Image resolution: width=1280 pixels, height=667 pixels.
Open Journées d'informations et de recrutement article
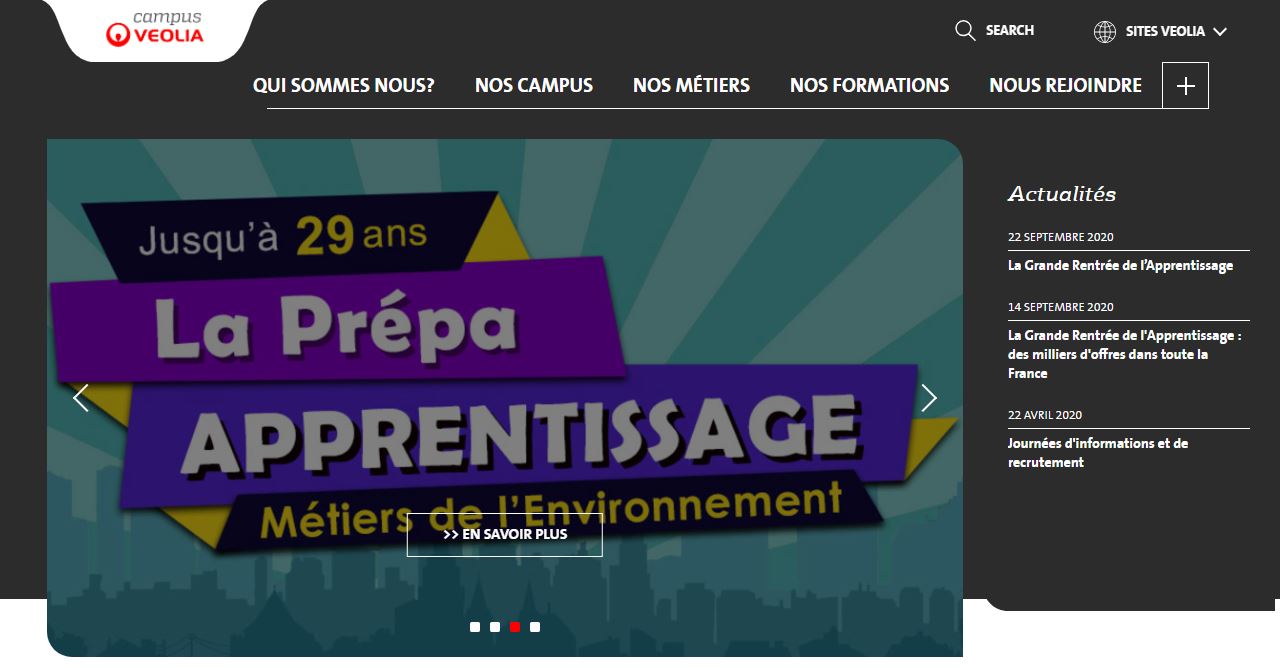[x=1098, y=452]
